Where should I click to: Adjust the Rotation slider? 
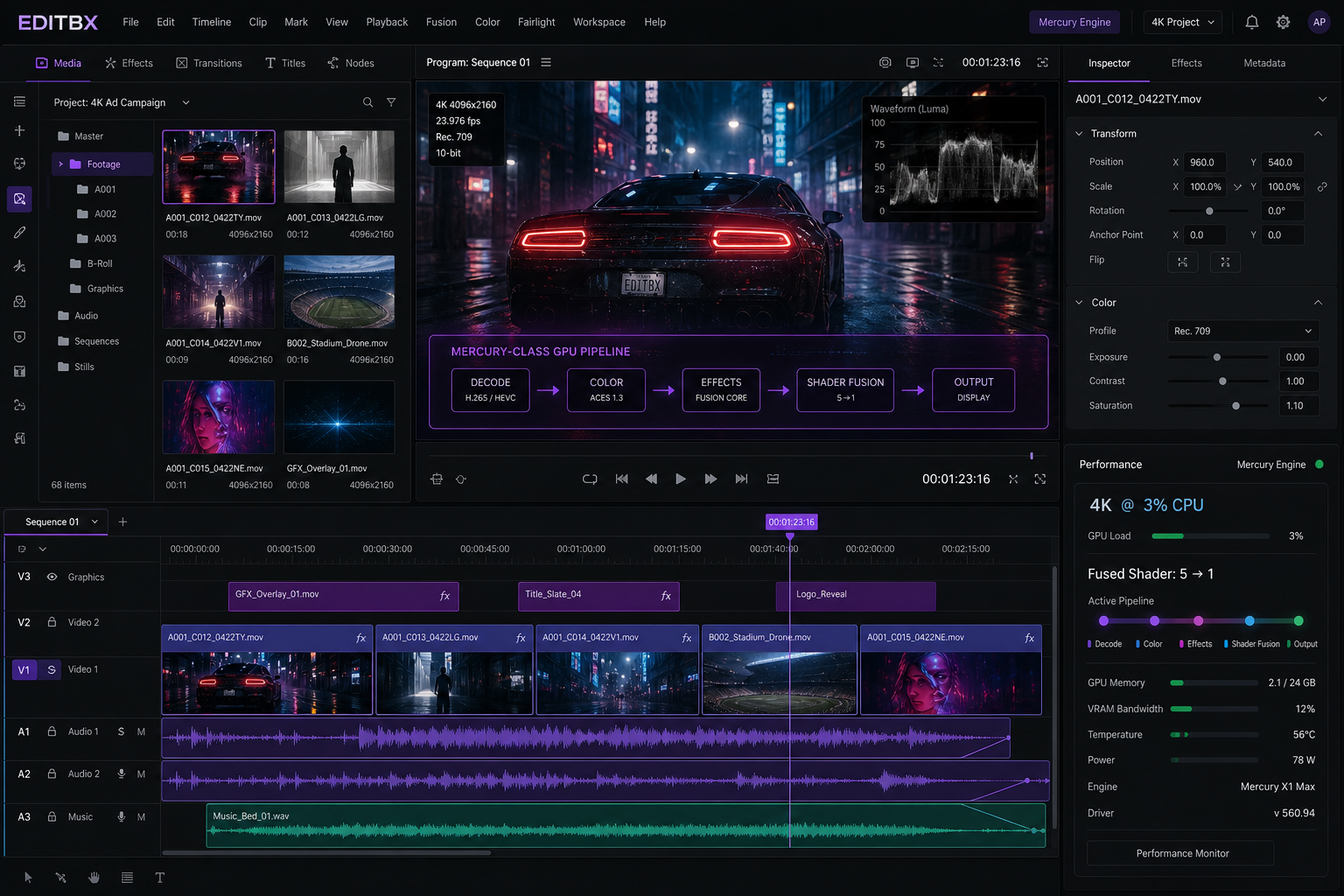[1208, 211]
